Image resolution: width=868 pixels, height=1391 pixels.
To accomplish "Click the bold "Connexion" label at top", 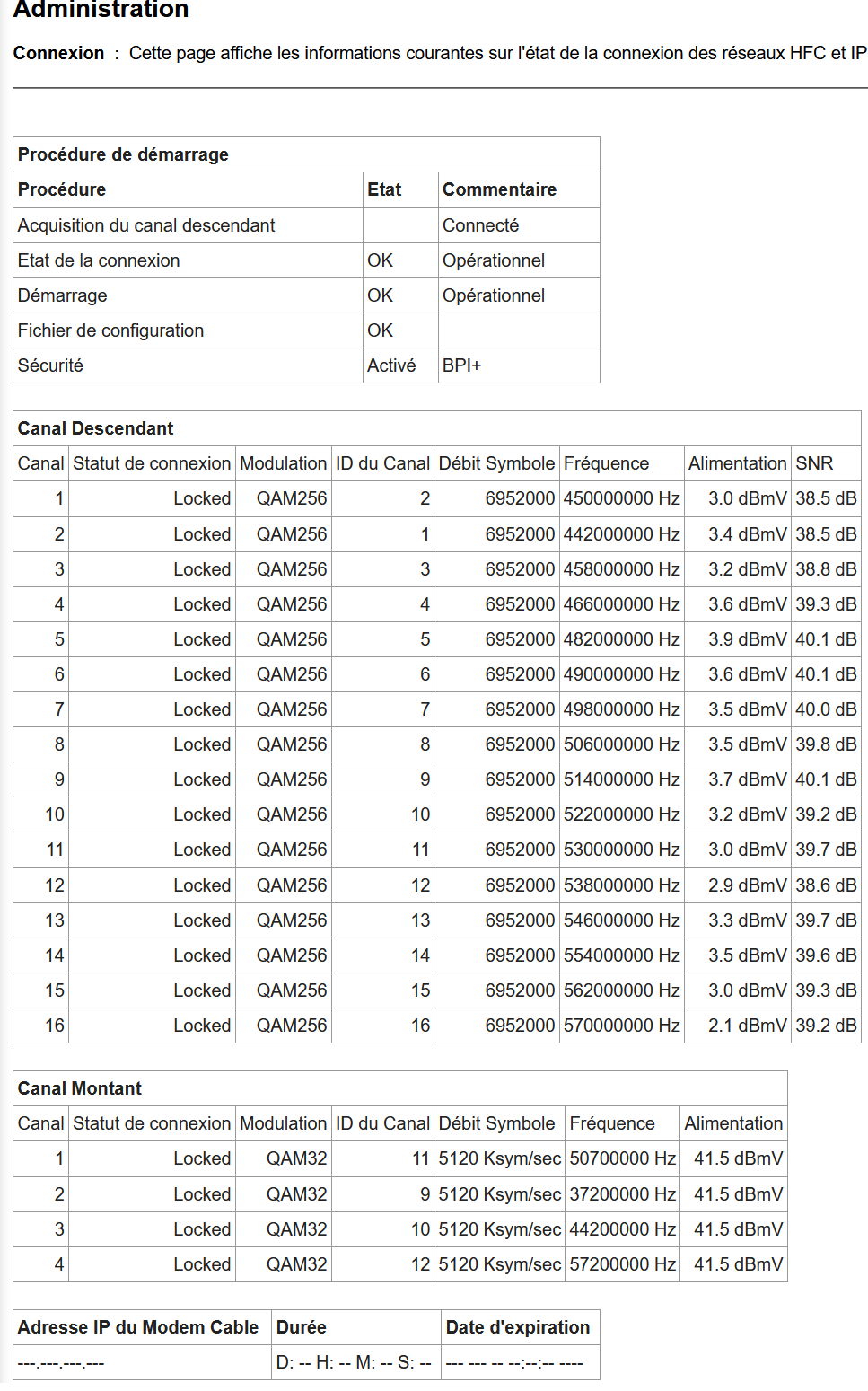I will point(58,53).
